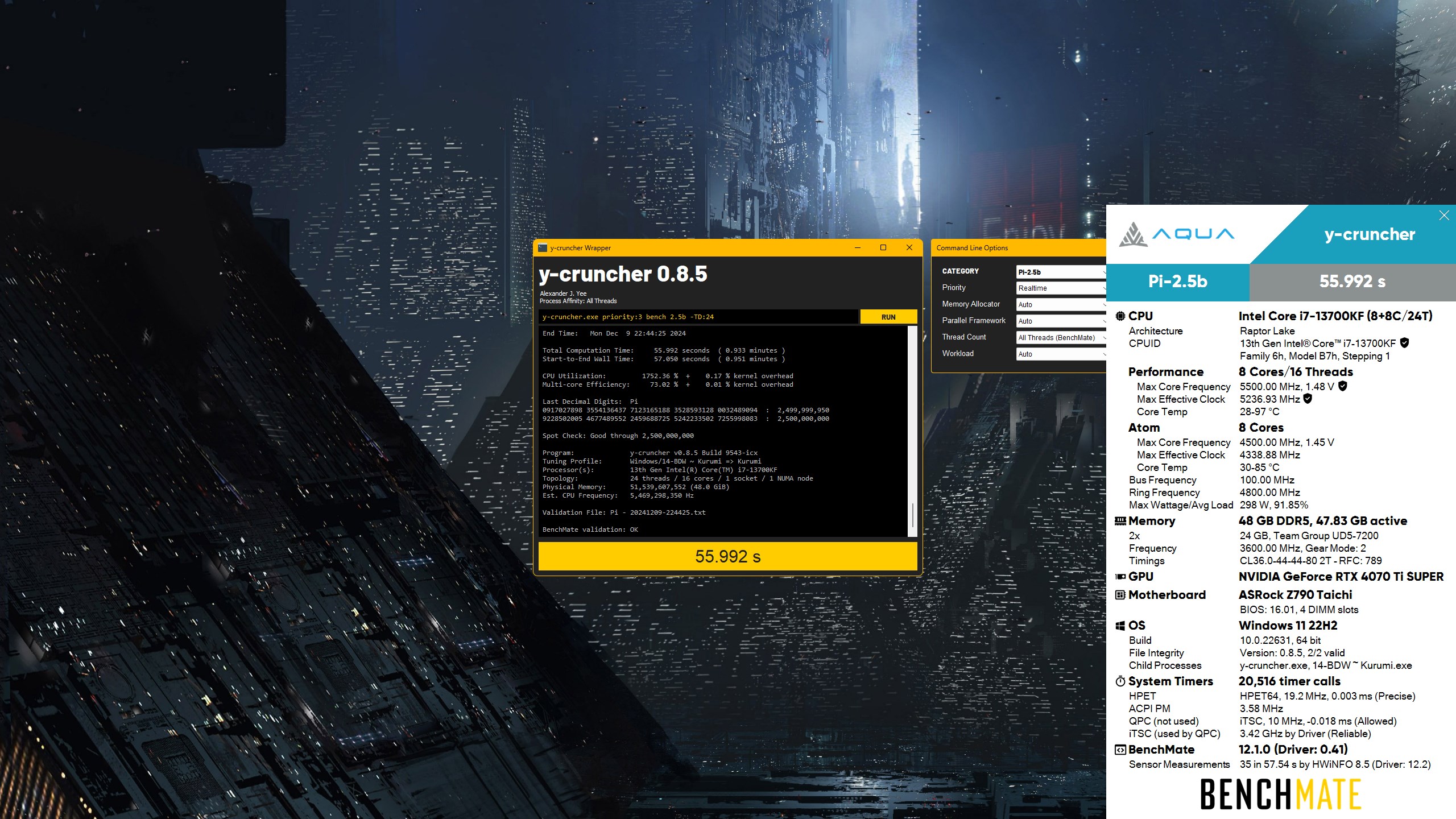Viewport: 1456px width, 819px height.
Task: Click the '298 W, 91.85%' wattage value
Action: pos(1274,505)
